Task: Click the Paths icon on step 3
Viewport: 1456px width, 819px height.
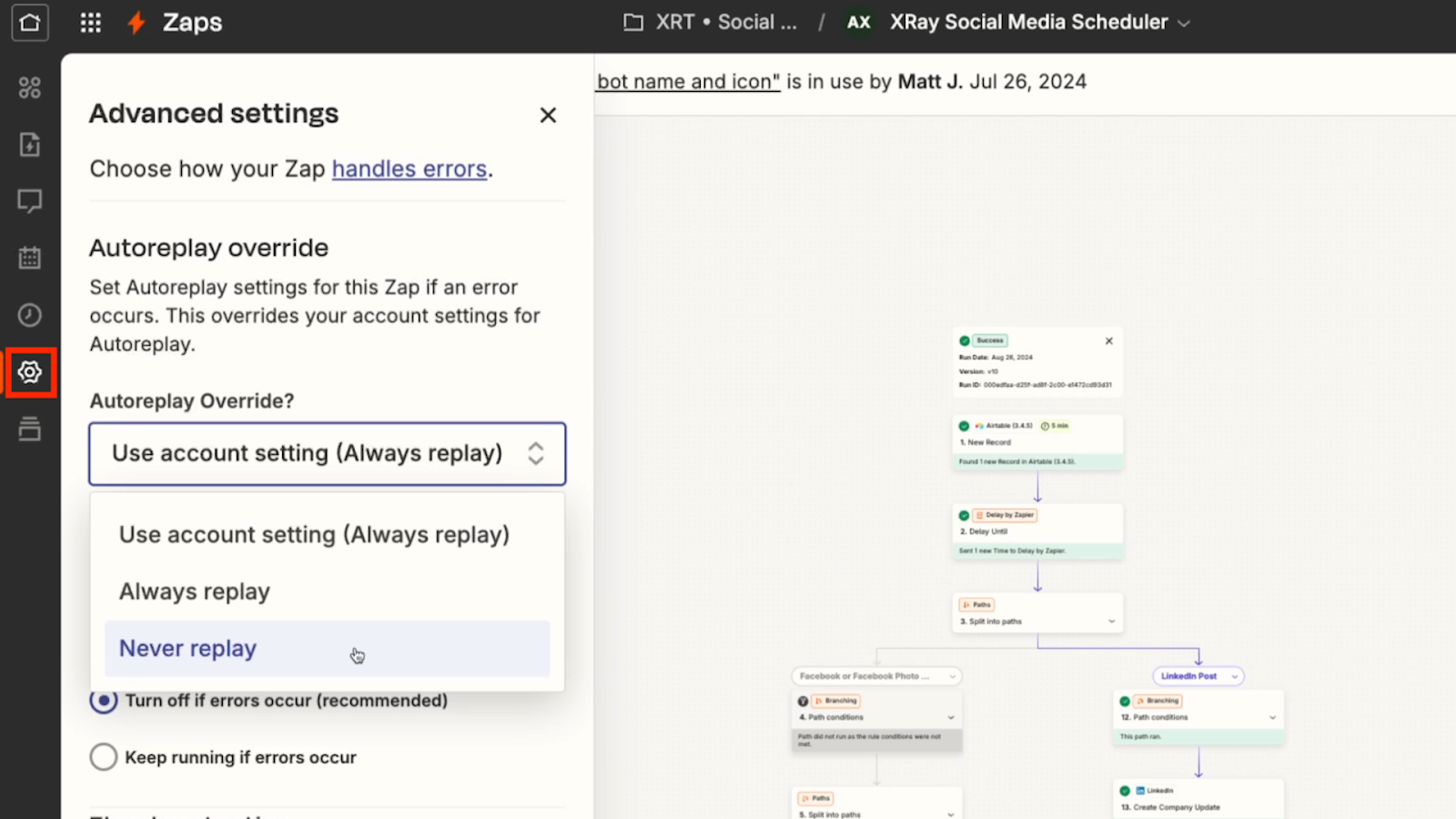Action: coord(966,604)
